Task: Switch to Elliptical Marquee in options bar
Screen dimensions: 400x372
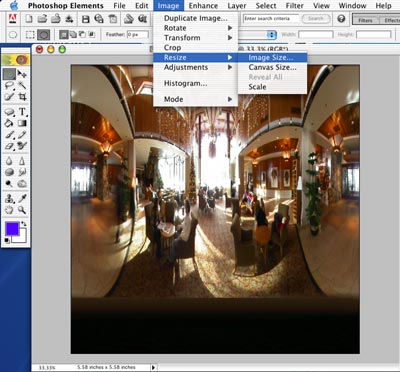Action: [x=44, y=34]
